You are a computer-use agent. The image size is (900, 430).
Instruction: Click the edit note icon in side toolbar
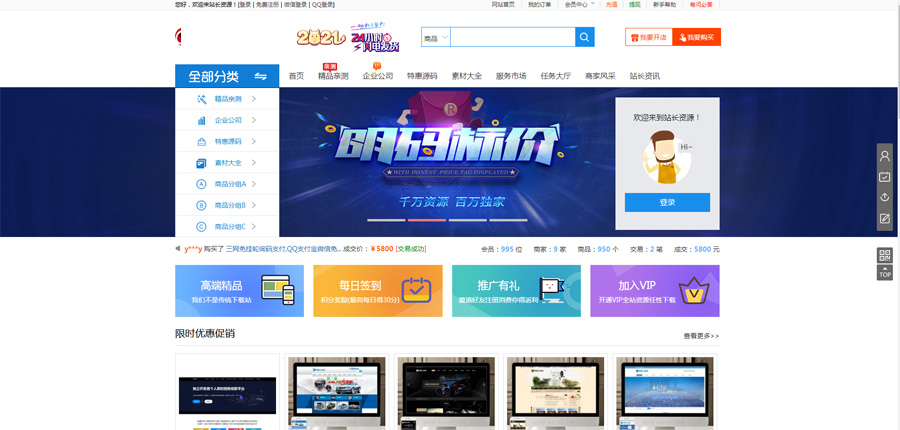click(884, 218)
